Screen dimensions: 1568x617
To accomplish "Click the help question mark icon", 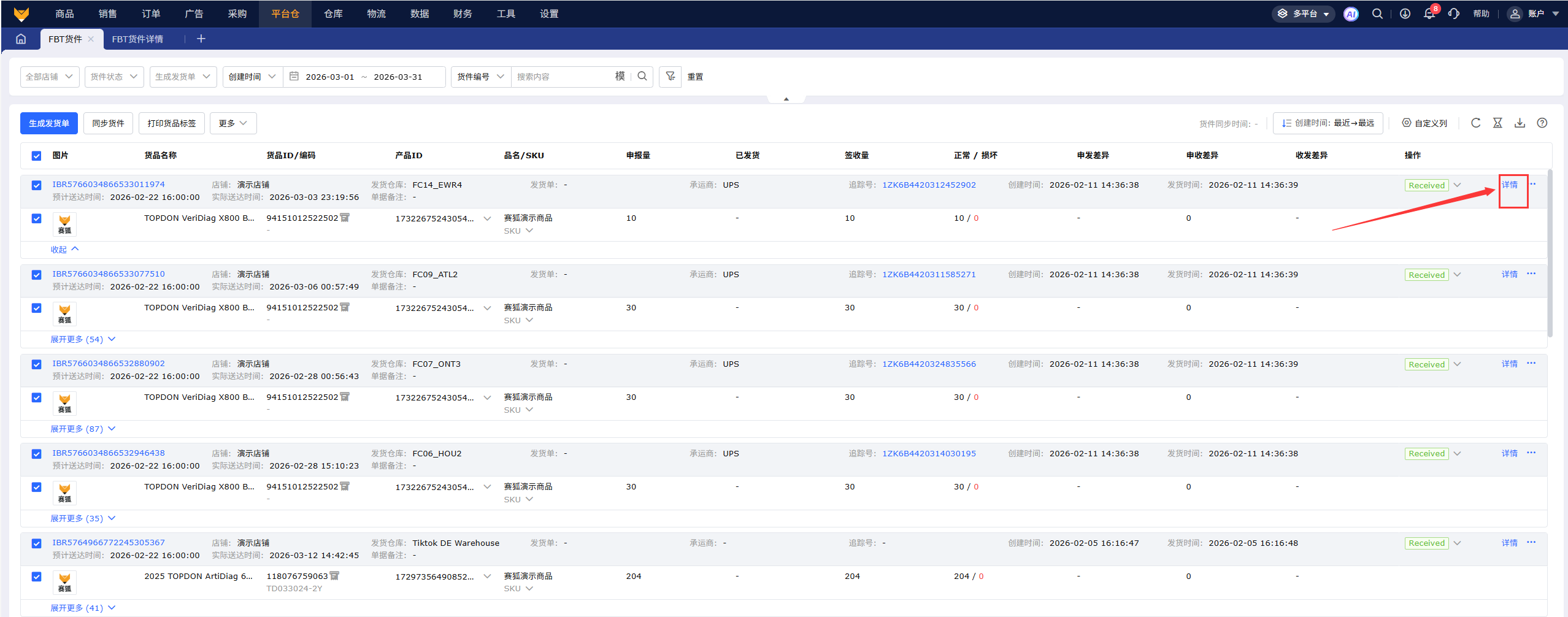I will (x=1542, y=123).
